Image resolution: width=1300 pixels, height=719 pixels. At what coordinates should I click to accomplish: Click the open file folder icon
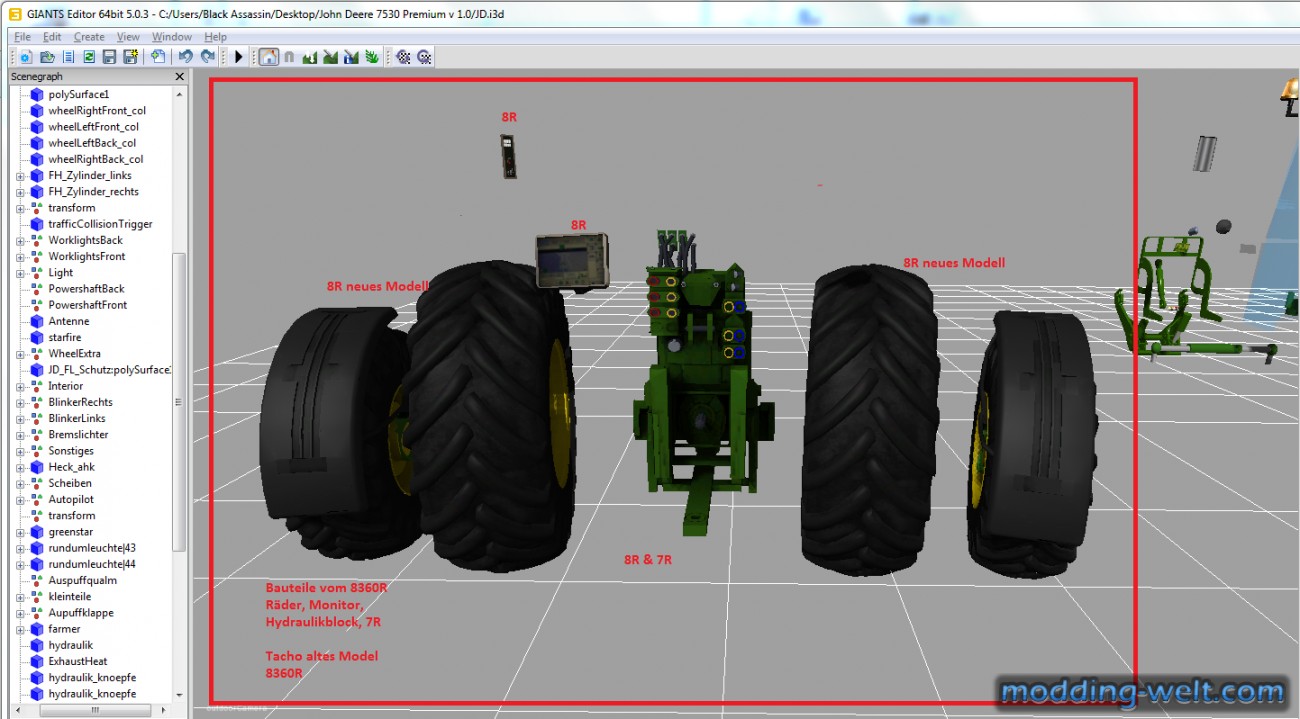(47, 57)
